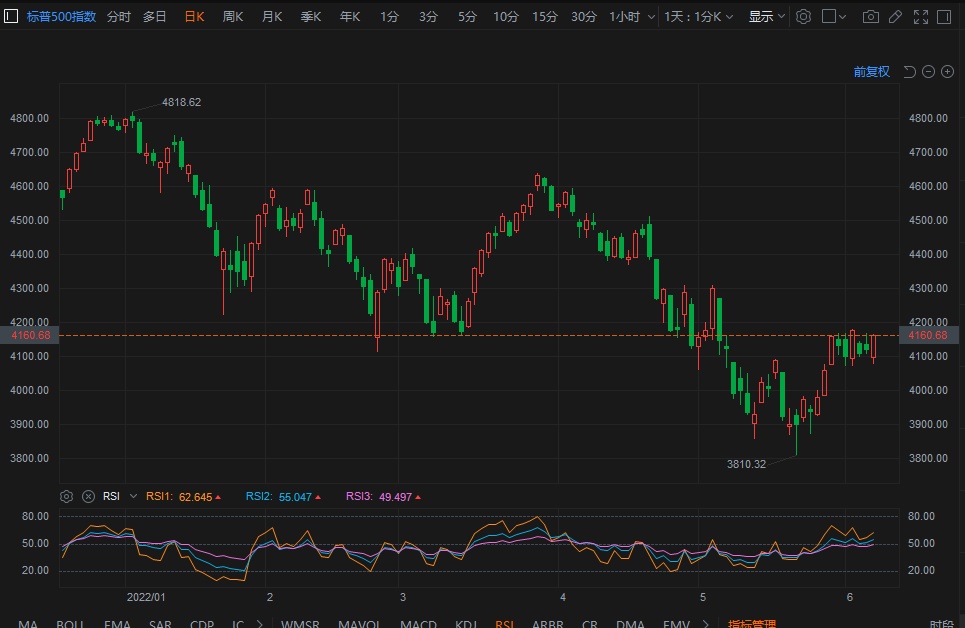Reset chart view with undo arrow icon
The height and width of the screenshot is (628, 965).
[909, 72]
